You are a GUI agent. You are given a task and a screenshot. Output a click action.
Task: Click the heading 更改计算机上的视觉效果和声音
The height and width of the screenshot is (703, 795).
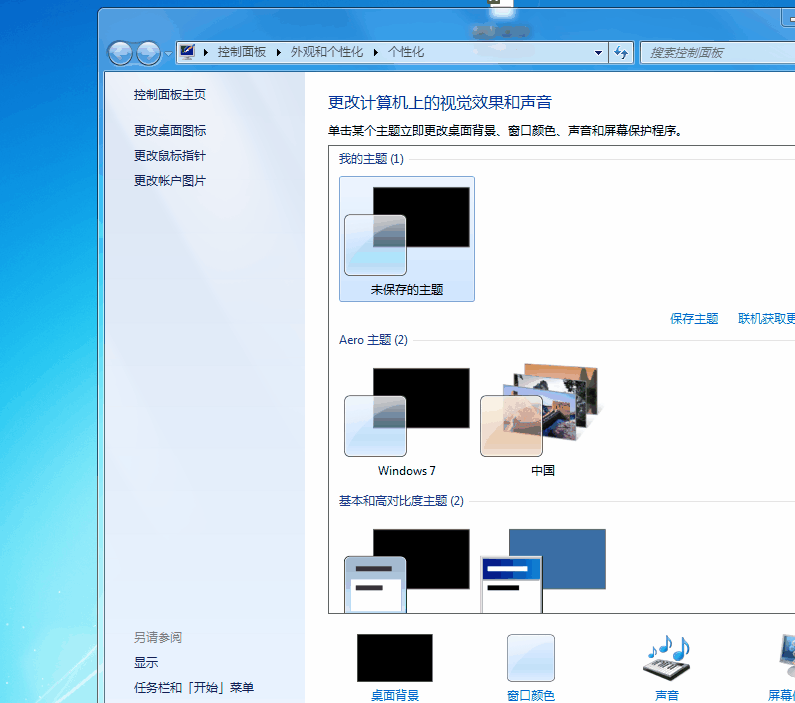point(440,102)
